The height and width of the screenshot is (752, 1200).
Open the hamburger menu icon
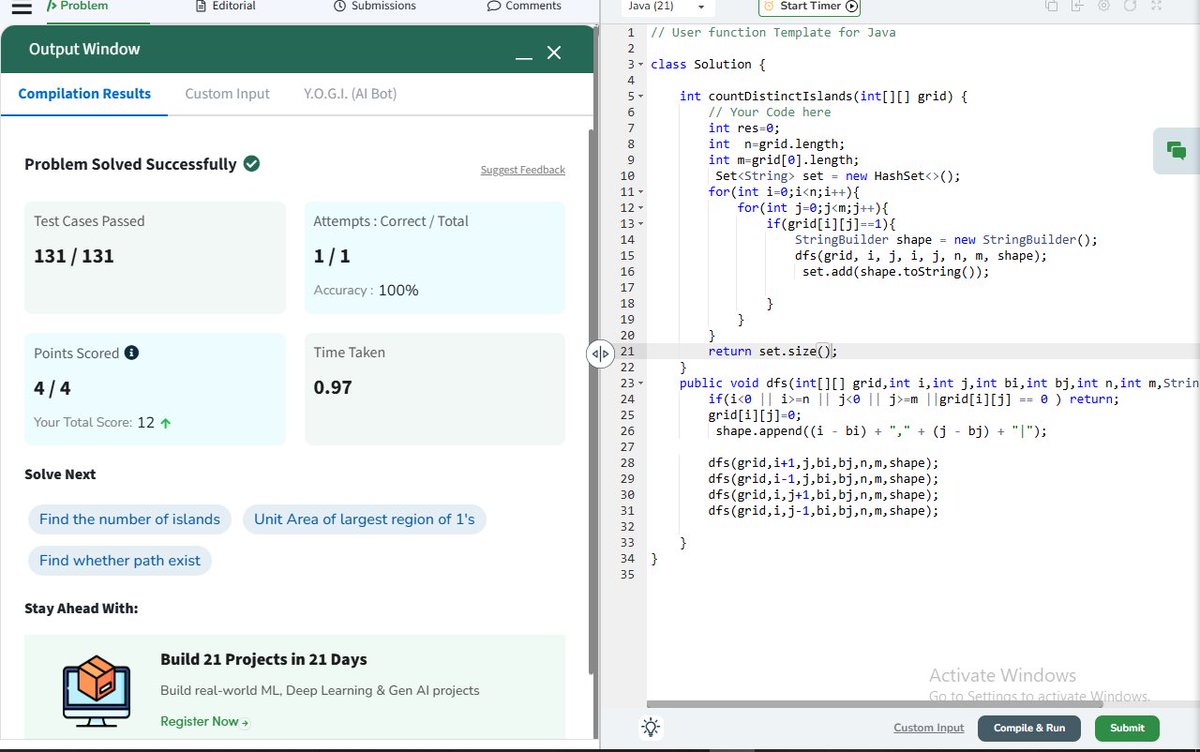pos(22,7)
